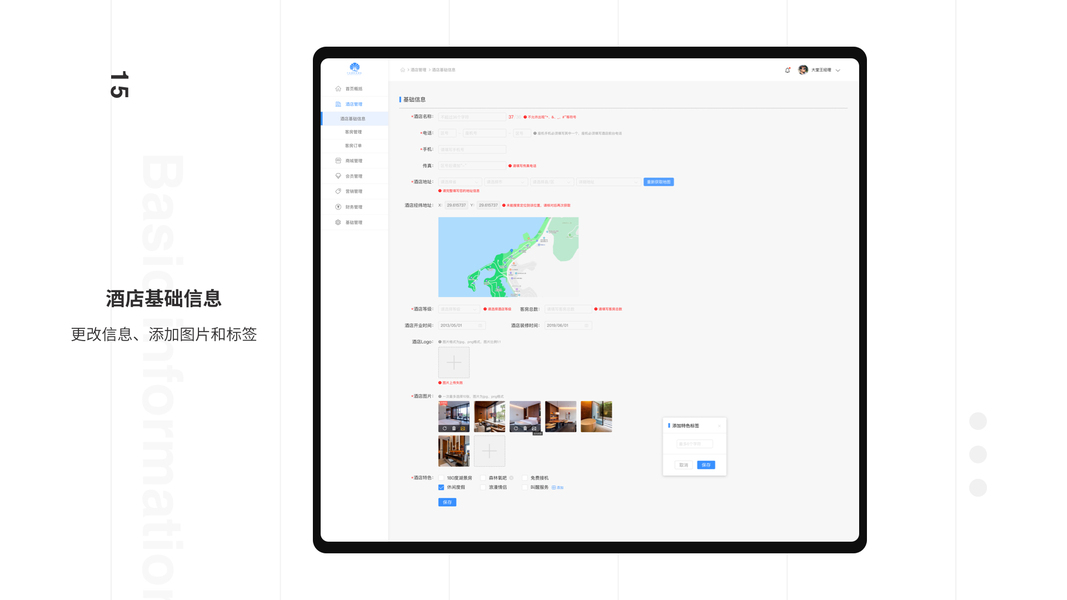This screenshot has width=1067, height=600.
Task: Click the gear icon beside 基础管理
Action: (x=338, y=222)
